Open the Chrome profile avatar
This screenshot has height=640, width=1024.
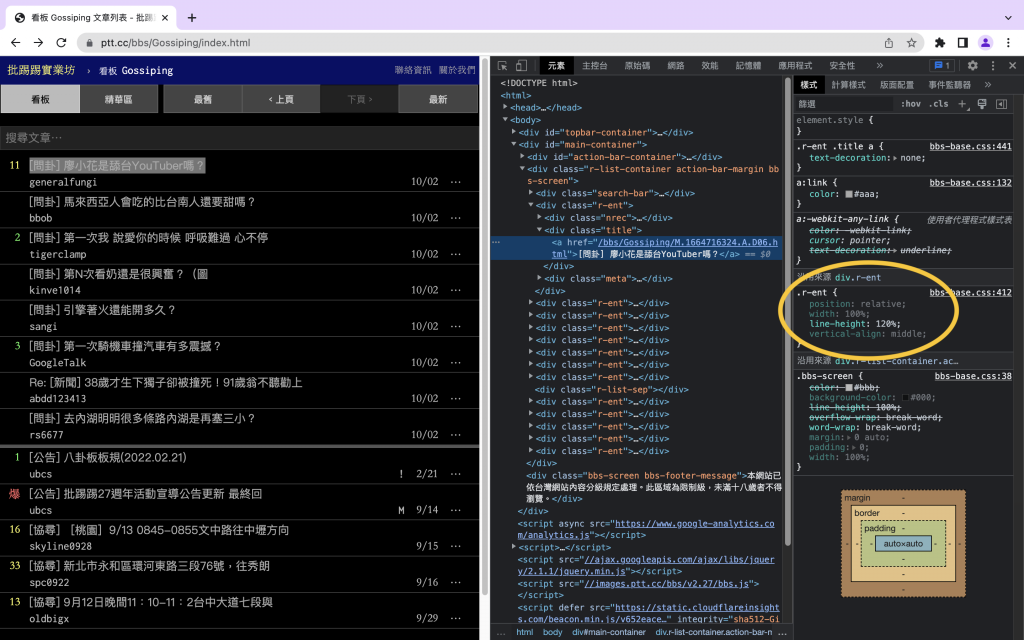pyautogui.click(x=985, y=42)
